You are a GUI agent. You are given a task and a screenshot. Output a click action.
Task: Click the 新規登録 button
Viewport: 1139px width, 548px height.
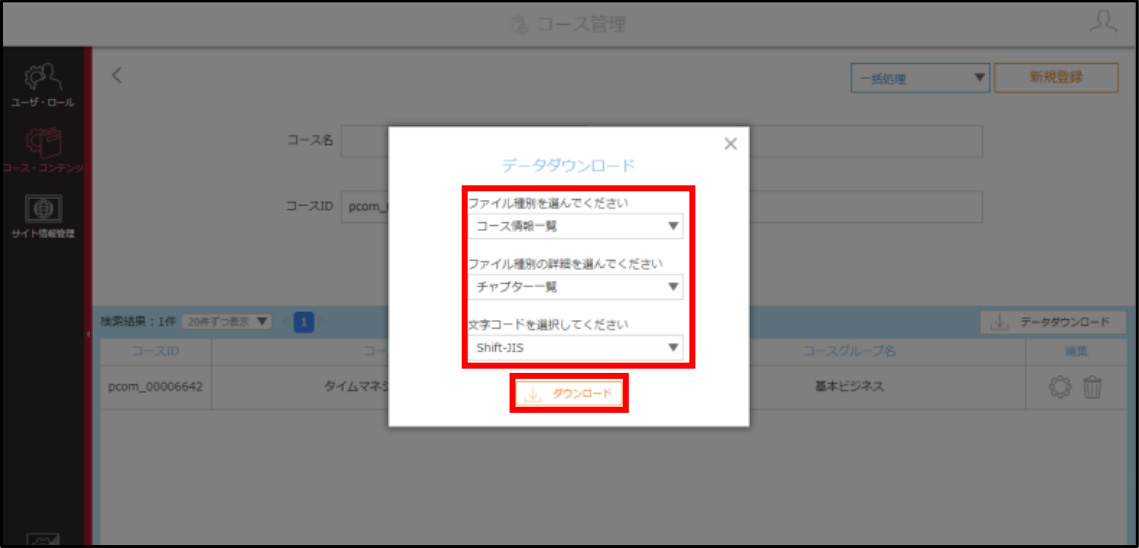pos(1055,78)
